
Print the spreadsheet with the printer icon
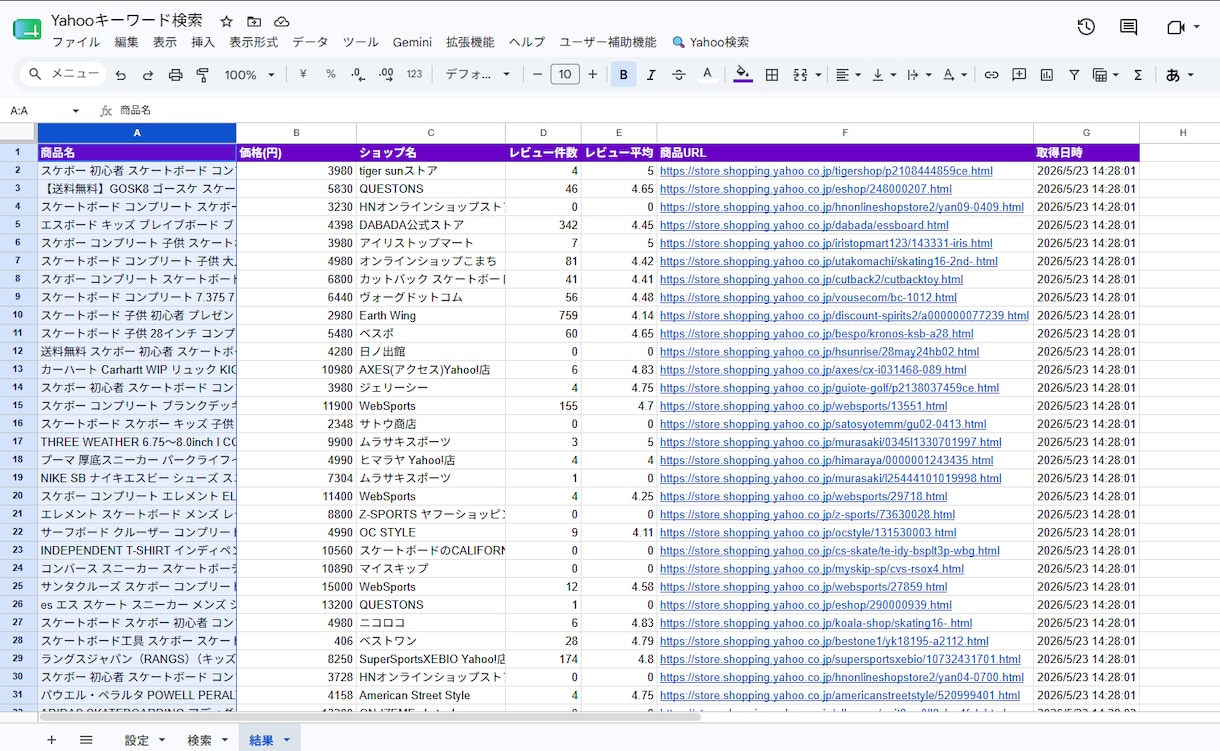176,75
